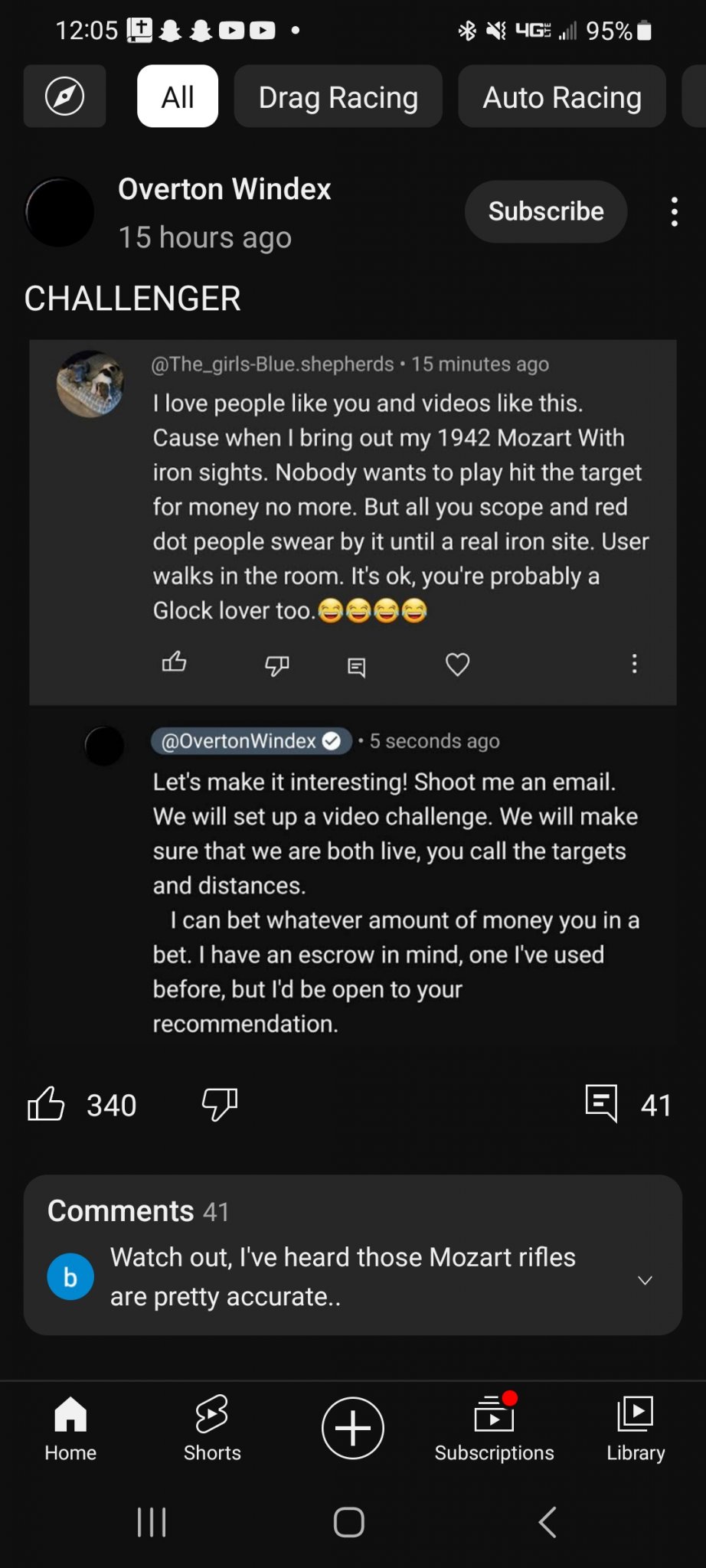Select the All filter chip
Screen dimensions: 706x1568
click(x=177, y=96)
